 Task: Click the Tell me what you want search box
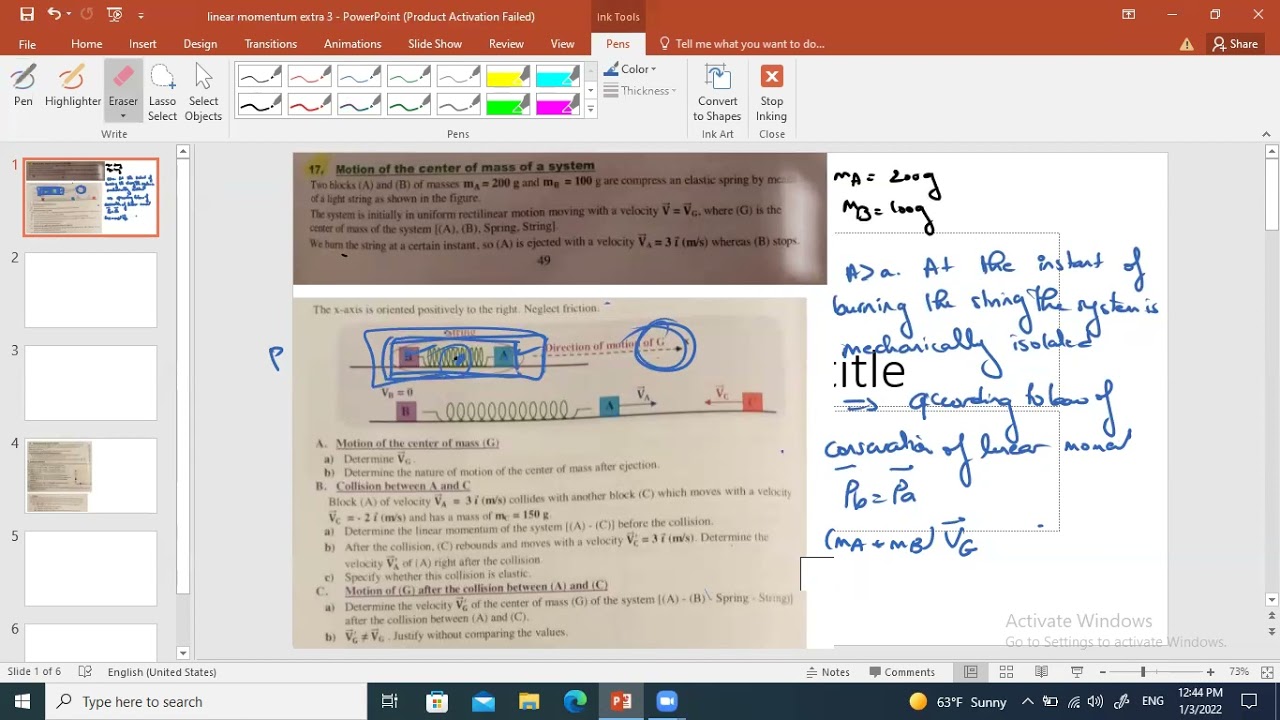click(x=742, y=44)
